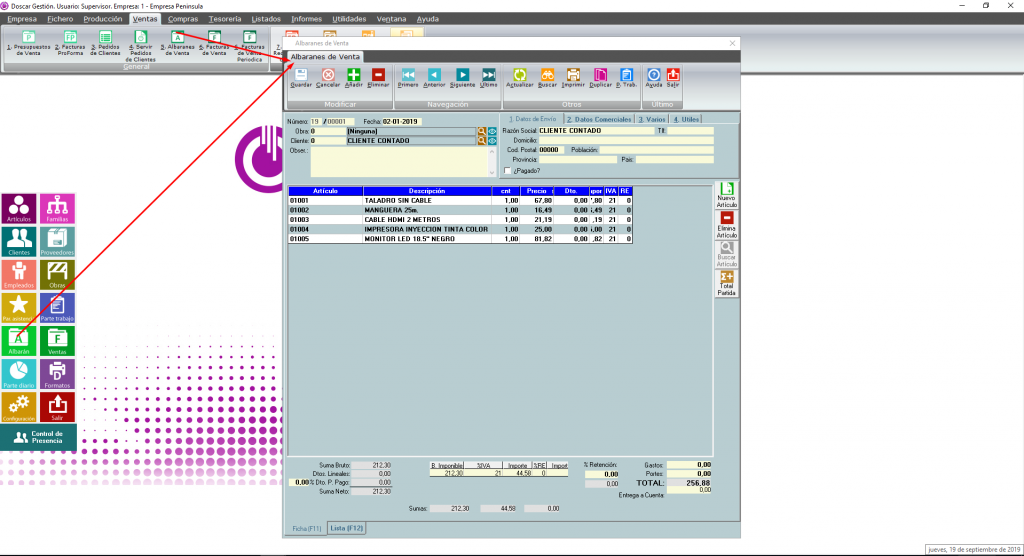Viewport: 1024px width, 556px height.
Task: Open Presupuestos de Venta in ribbon
Action: [x=28, y=44]
